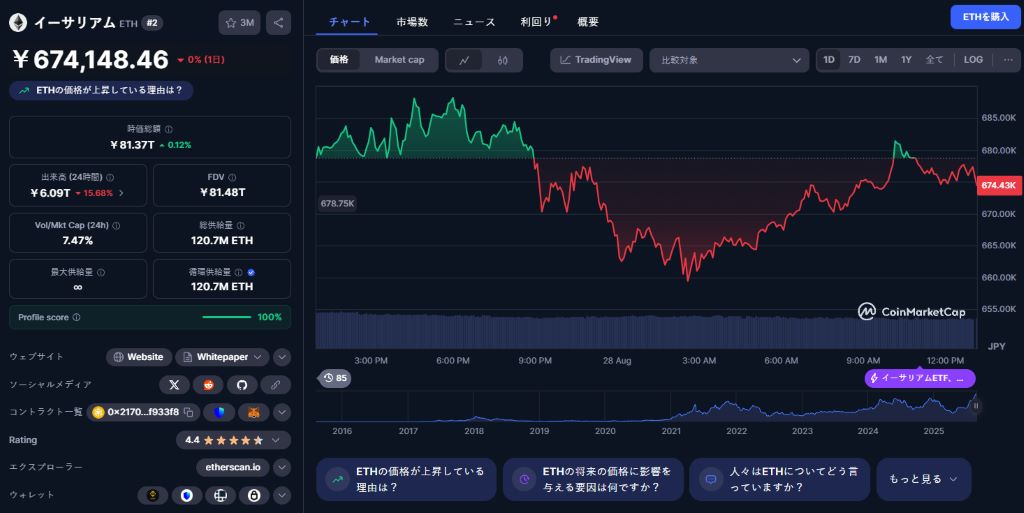
Task: Add ETH to watchlist with star button
Action: pos(239,23)
